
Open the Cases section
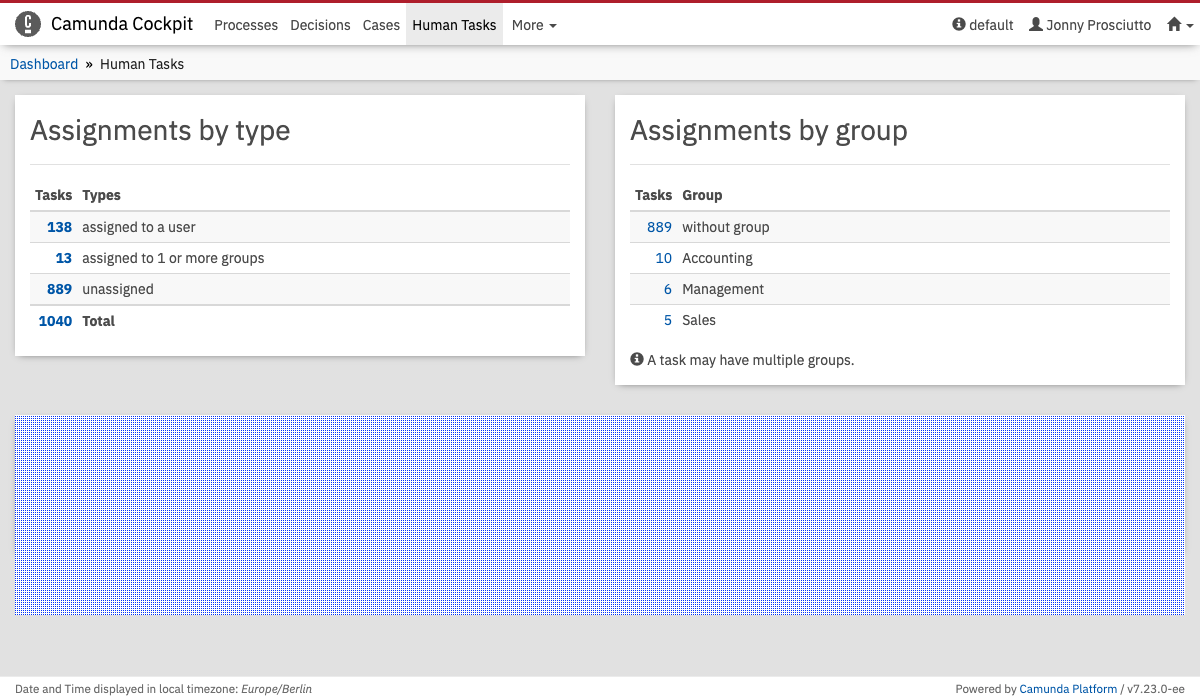(x=381, y=25)
